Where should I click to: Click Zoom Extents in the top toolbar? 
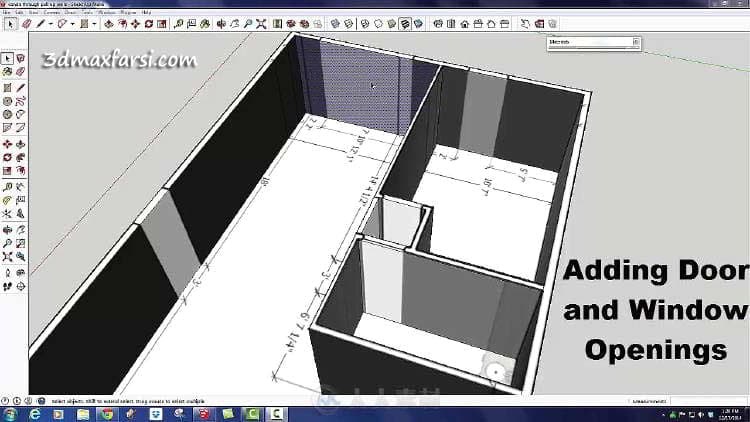pyautogui.click(x=261, y=23)
